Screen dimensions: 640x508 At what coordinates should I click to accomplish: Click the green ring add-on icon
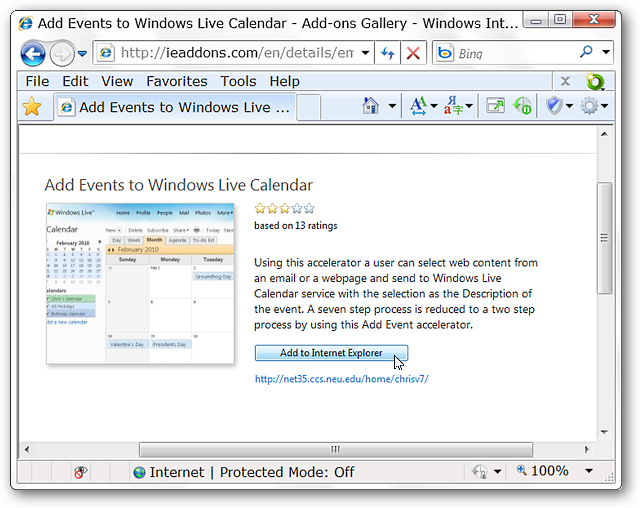(x=595, y=81)
